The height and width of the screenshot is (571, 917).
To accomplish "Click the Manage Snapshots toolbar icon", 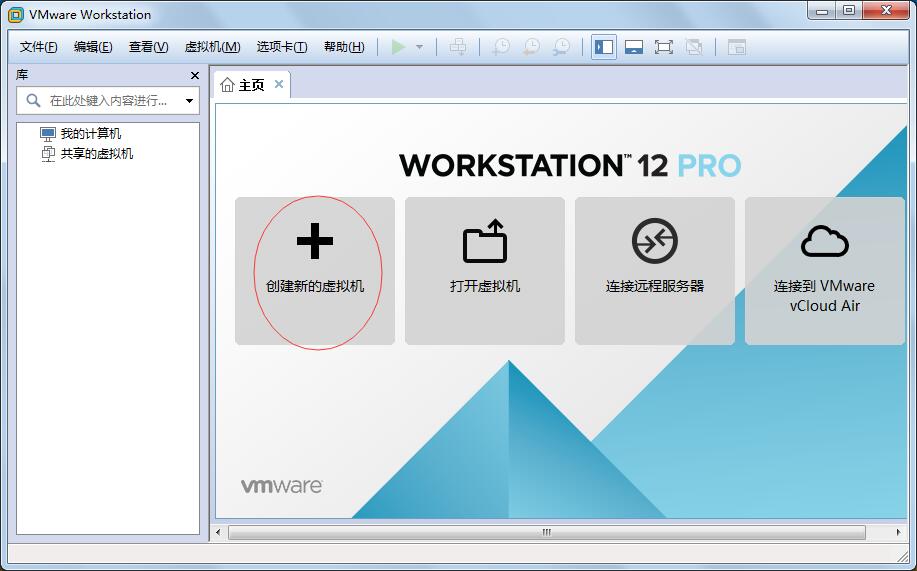I will pos(561,47).
